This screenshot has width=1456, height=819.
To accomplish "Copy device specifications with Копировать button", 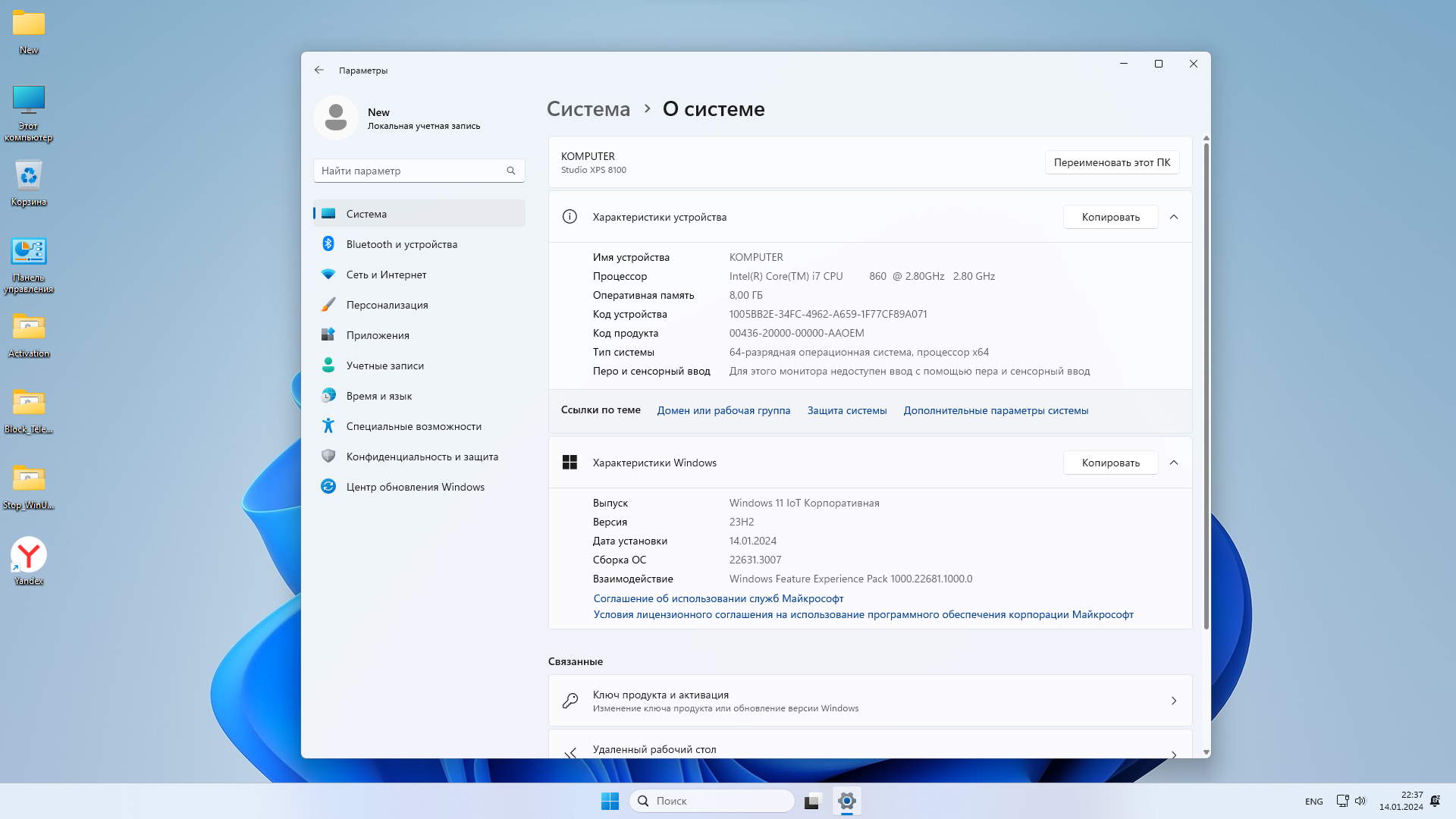I will [x=1110, y=217].
